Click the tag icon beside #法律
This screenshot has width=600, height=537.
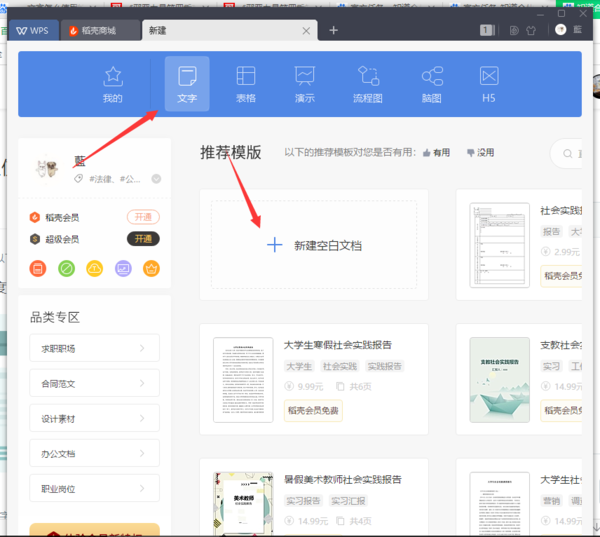click(x=78, y=179)
